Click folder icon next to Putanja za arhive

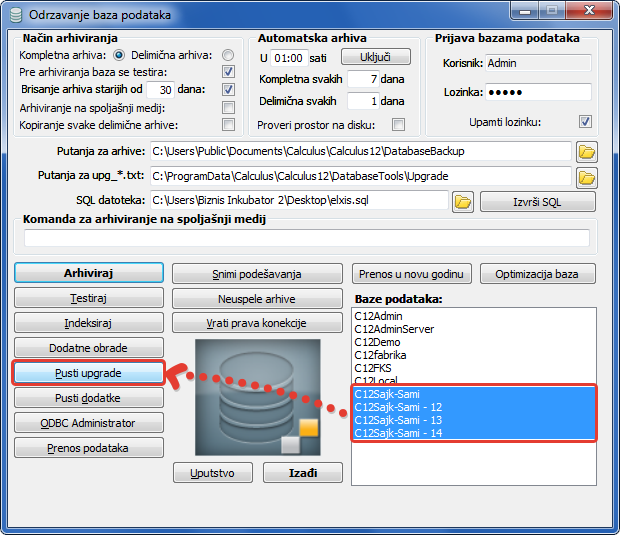[586, 152]
